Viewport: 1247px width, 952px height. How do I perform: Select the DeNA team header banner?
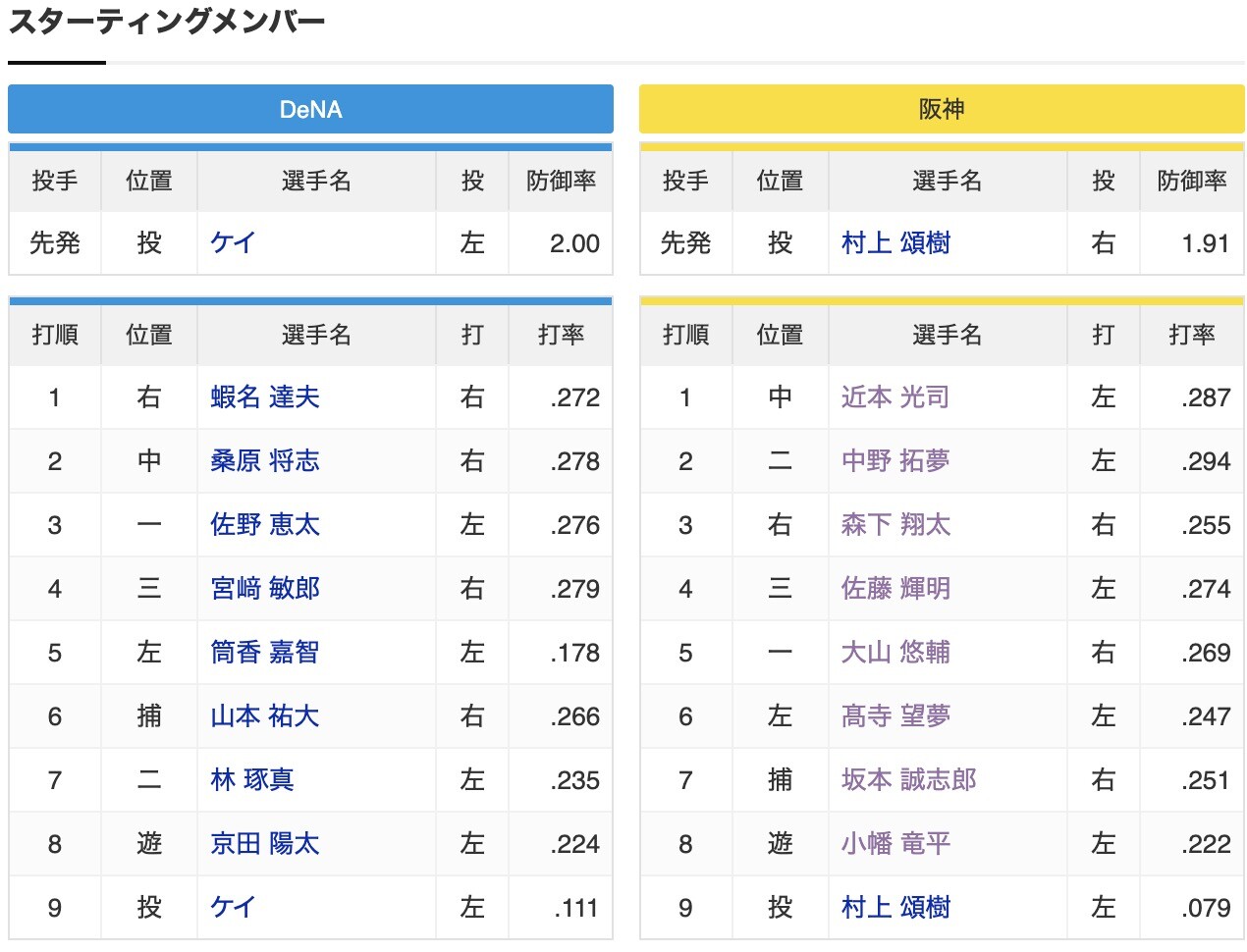pos(310,109)
